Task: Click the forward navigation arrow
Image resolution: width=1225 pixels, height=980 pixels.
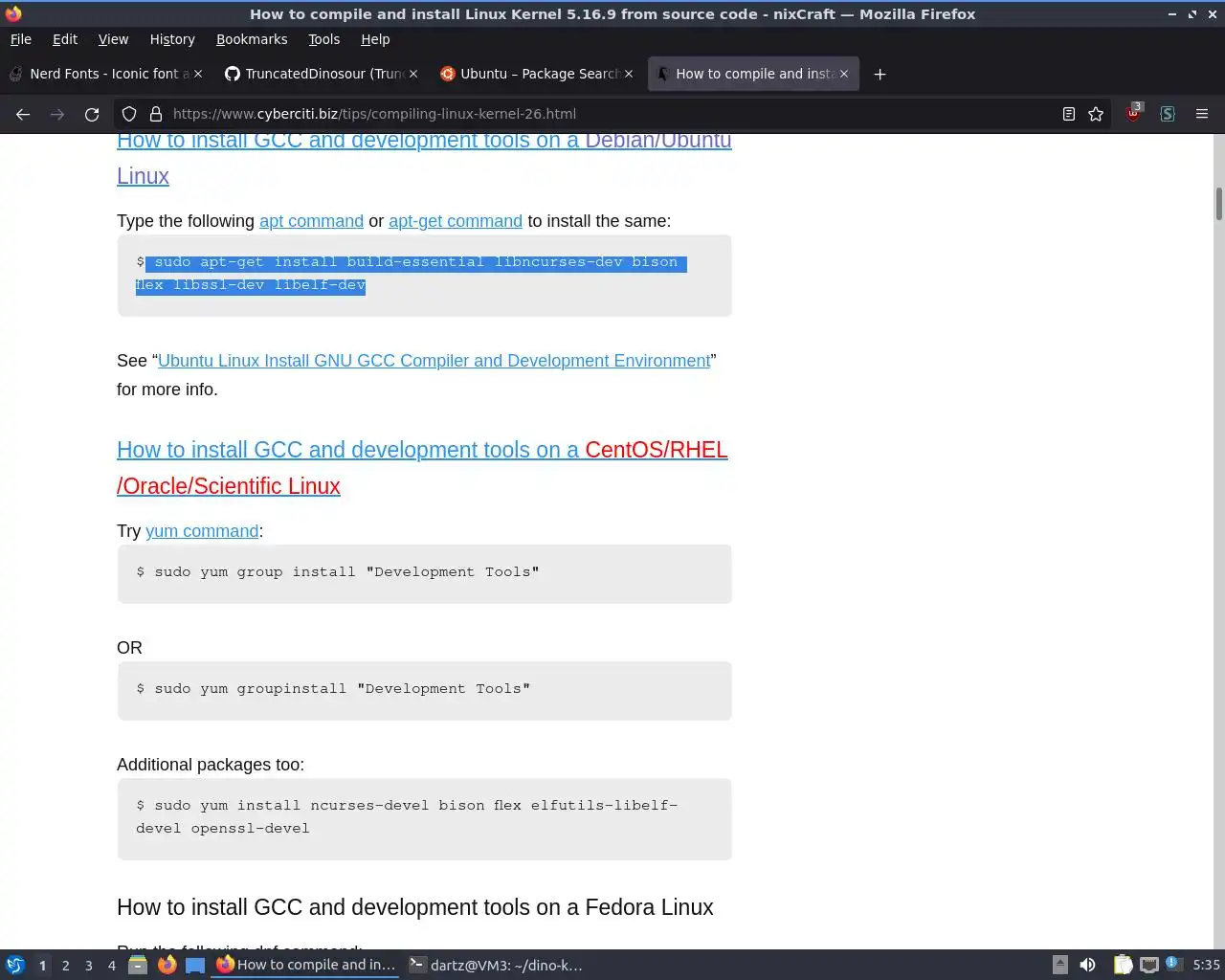Action: click(57, 114)
